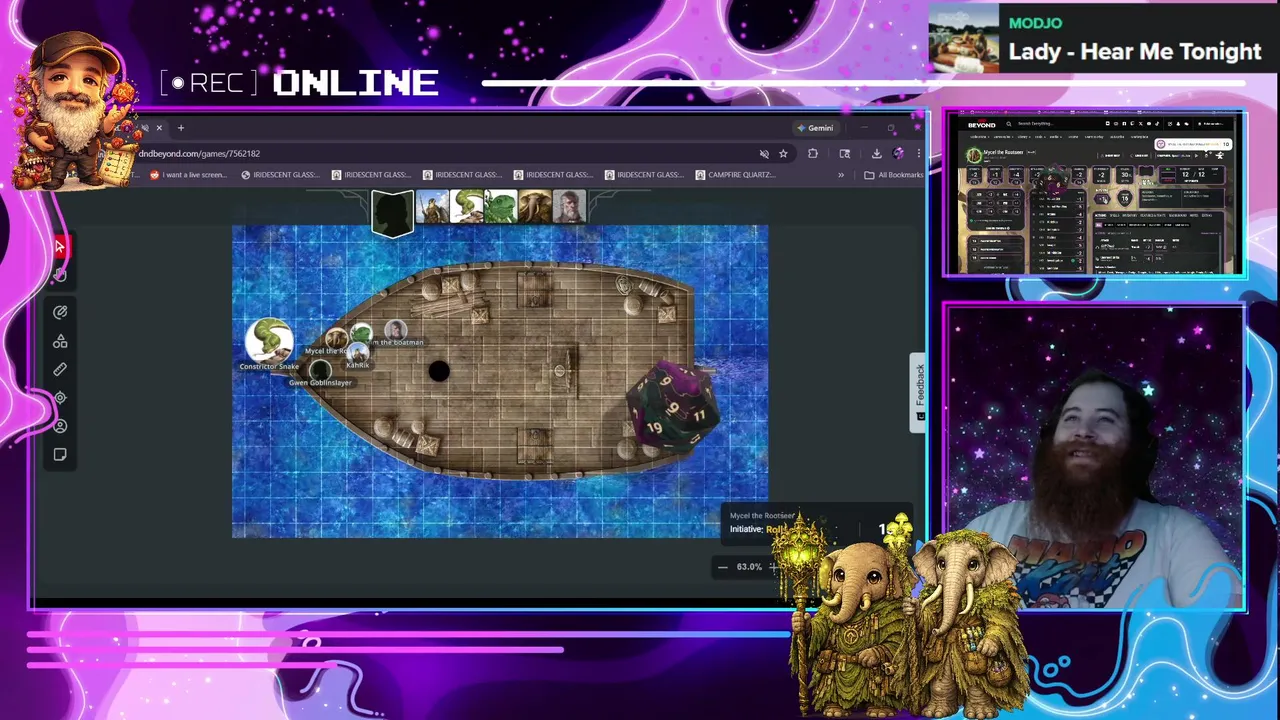The height and width of the screenshot is (720, 1280).
Task: Select the pointer tool in Maps sidebar
Action: click(60, 246)
